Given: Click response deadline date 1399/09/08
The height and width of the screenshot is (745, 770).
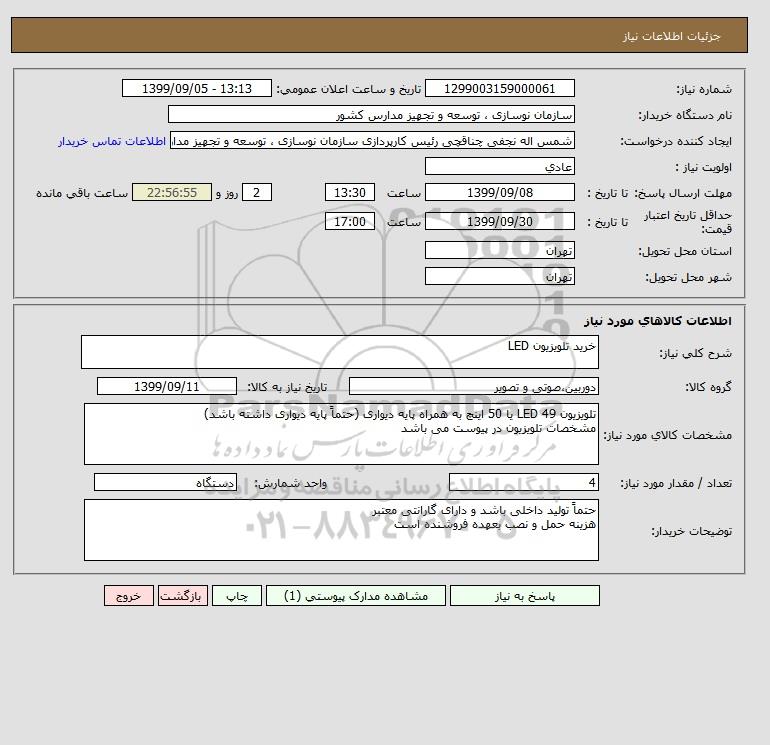Looking at the screenshot, I should click(x=499, y=193).
